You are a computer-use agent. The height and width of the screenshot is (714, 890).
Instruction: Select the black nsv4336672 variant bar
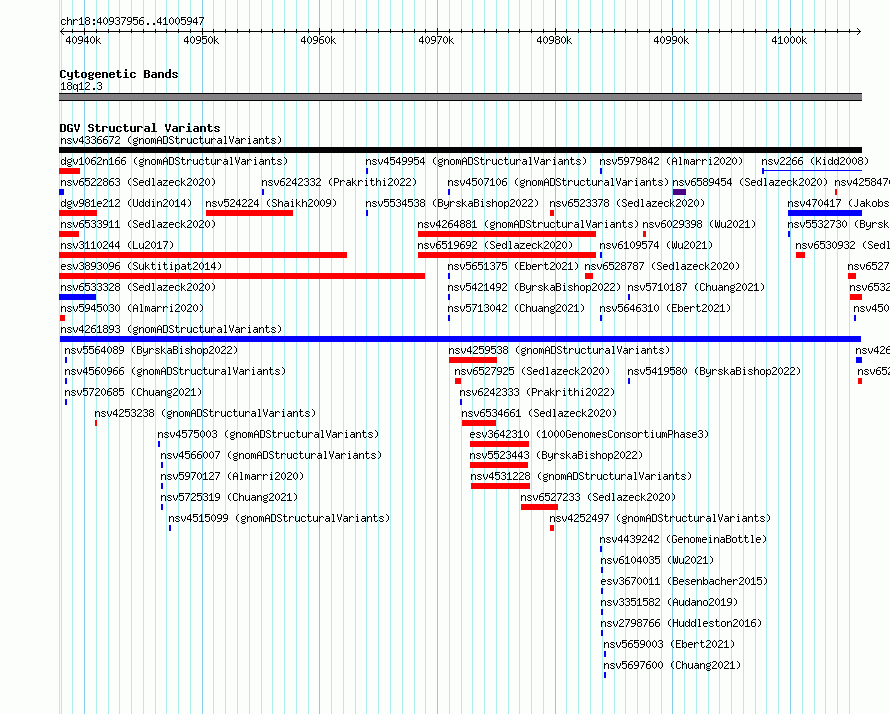coord(460,150)
